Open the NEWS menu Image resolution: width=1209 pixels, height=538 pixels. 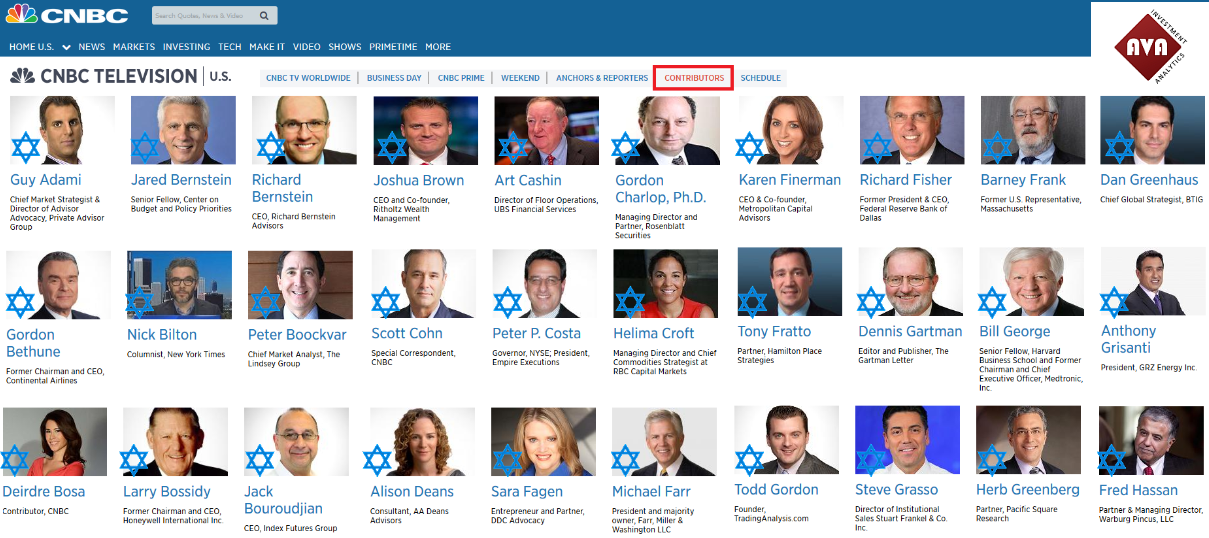point(92,47)
